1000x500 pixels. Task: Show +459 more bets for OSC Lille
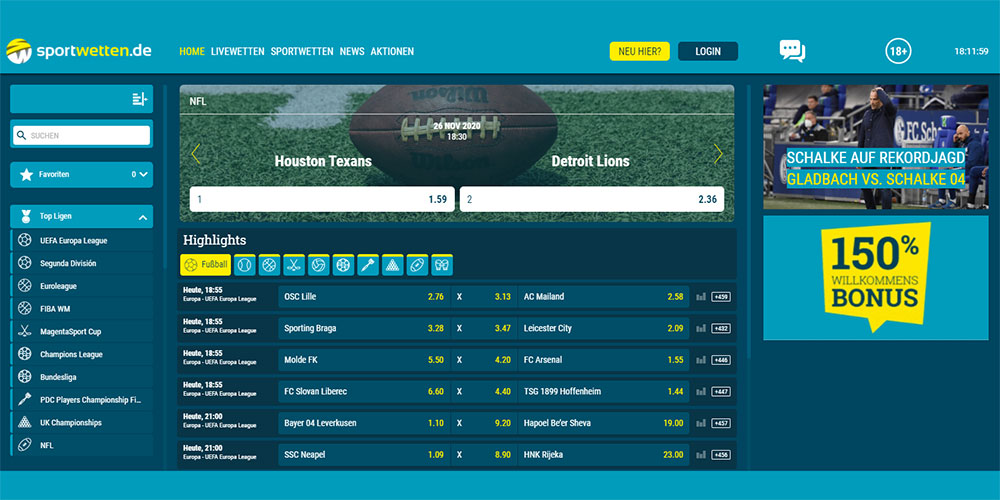click(x=721, y=297)
